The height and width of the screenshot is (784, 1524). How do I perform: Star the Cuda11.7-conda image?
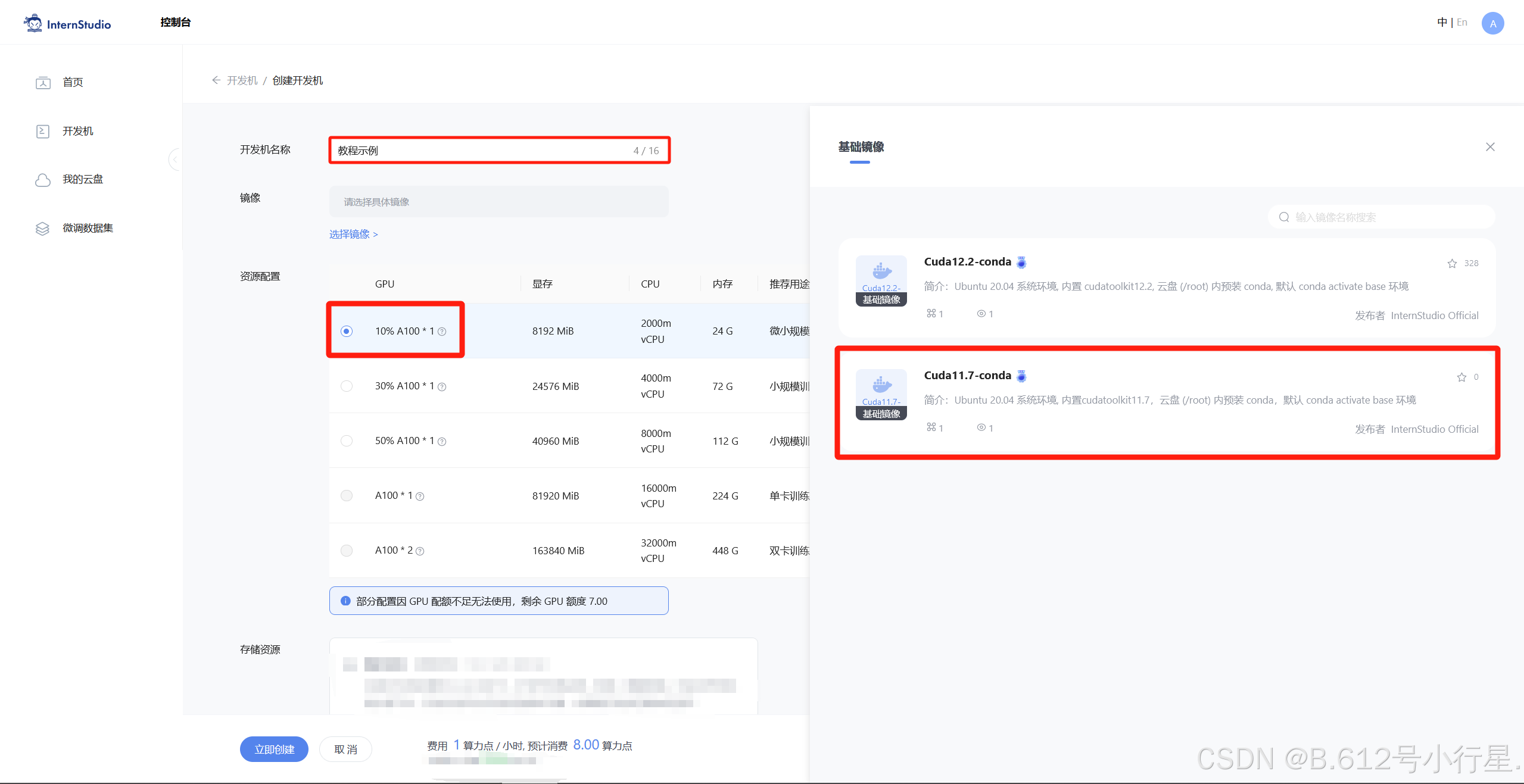click(1461, 377)
